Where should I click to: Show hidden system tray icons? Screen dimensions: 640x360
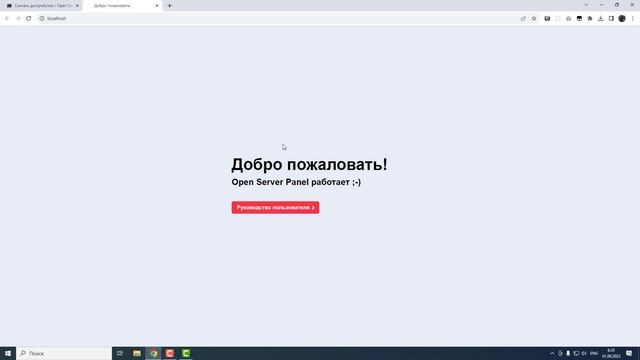[552, 353]
